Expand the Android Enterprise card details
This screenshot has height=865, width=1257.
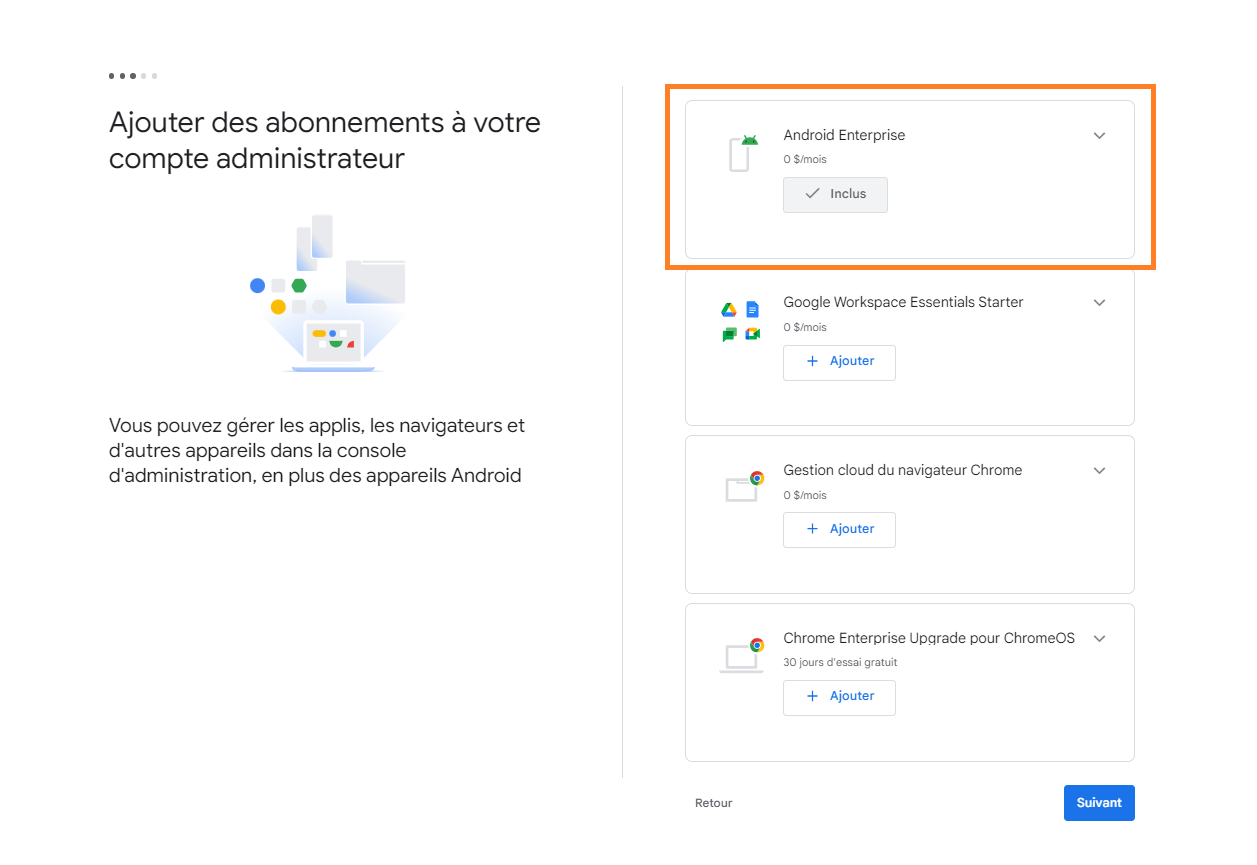tap(1100, 136)
